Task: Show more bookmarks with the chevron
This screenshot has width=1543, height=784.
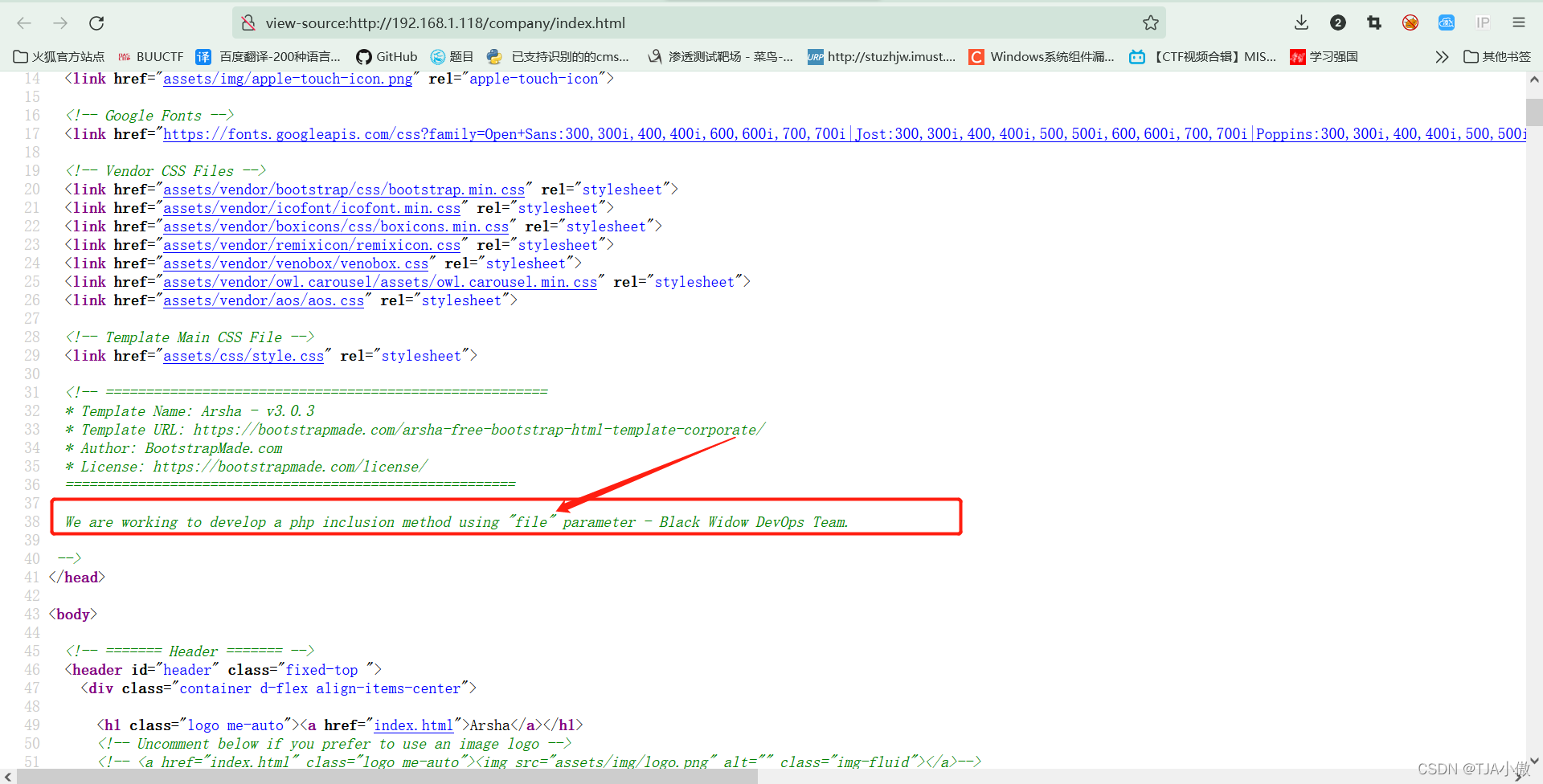Action: click(x=1442, y=57)
